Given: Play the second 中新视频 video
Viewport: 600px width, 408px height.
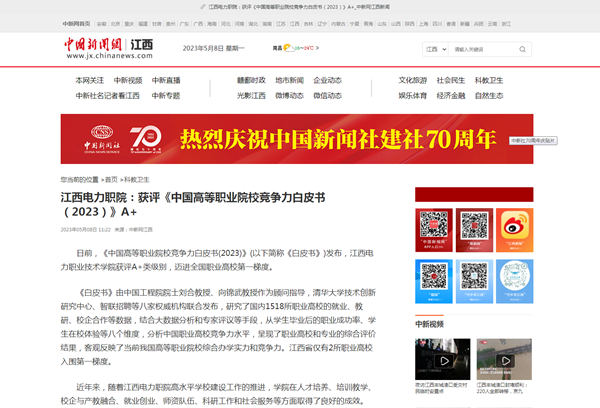Looking at the screenshot, I should 504,359.
